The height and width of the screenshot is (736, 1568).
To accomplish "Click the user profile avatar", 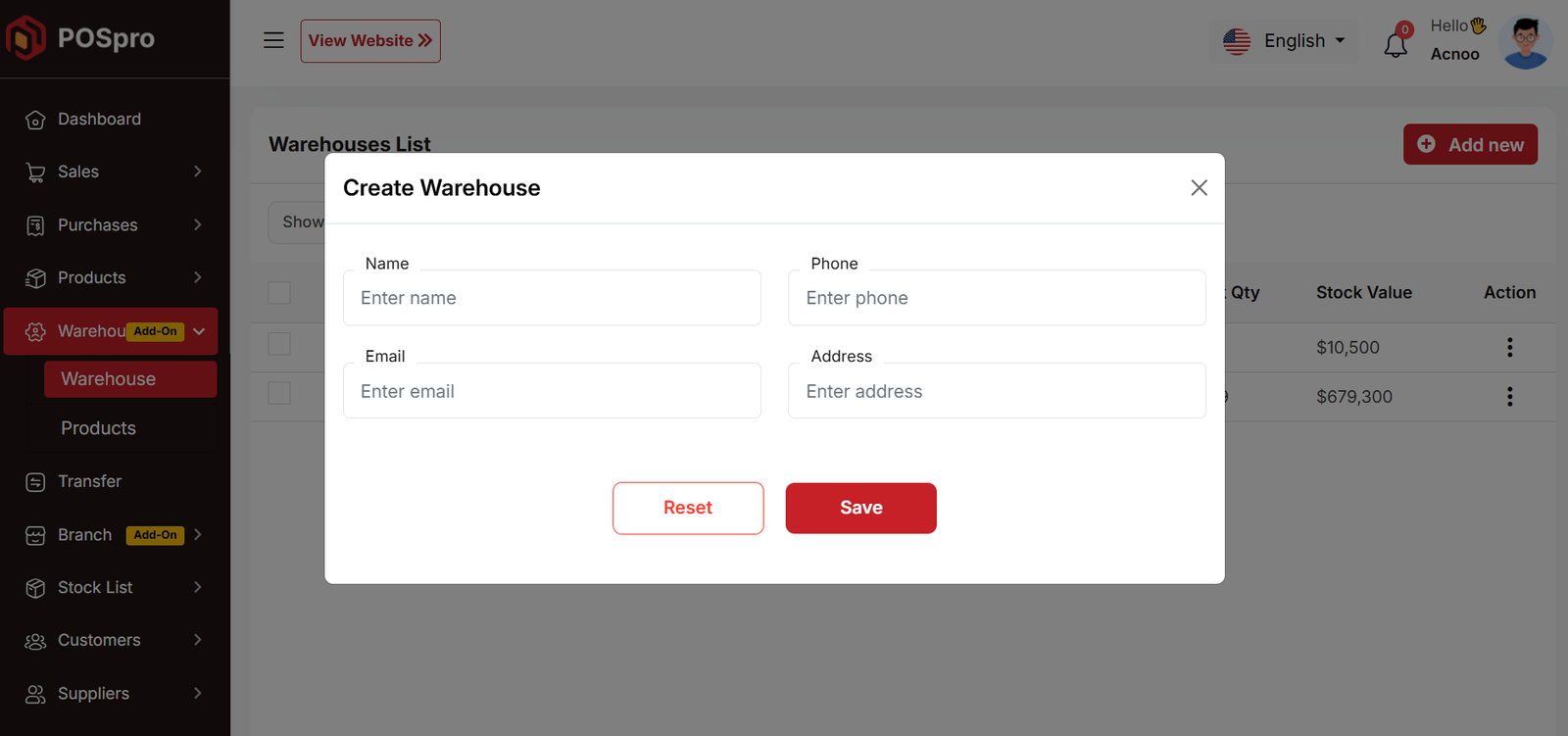I will click(x=1525, y=42).
